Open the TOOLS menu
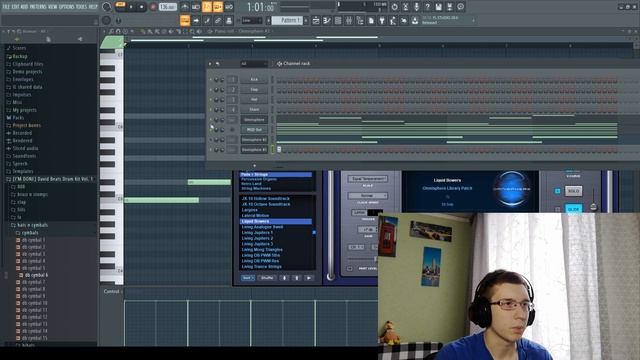Screen dimensions: 640x360 (81, 7)
